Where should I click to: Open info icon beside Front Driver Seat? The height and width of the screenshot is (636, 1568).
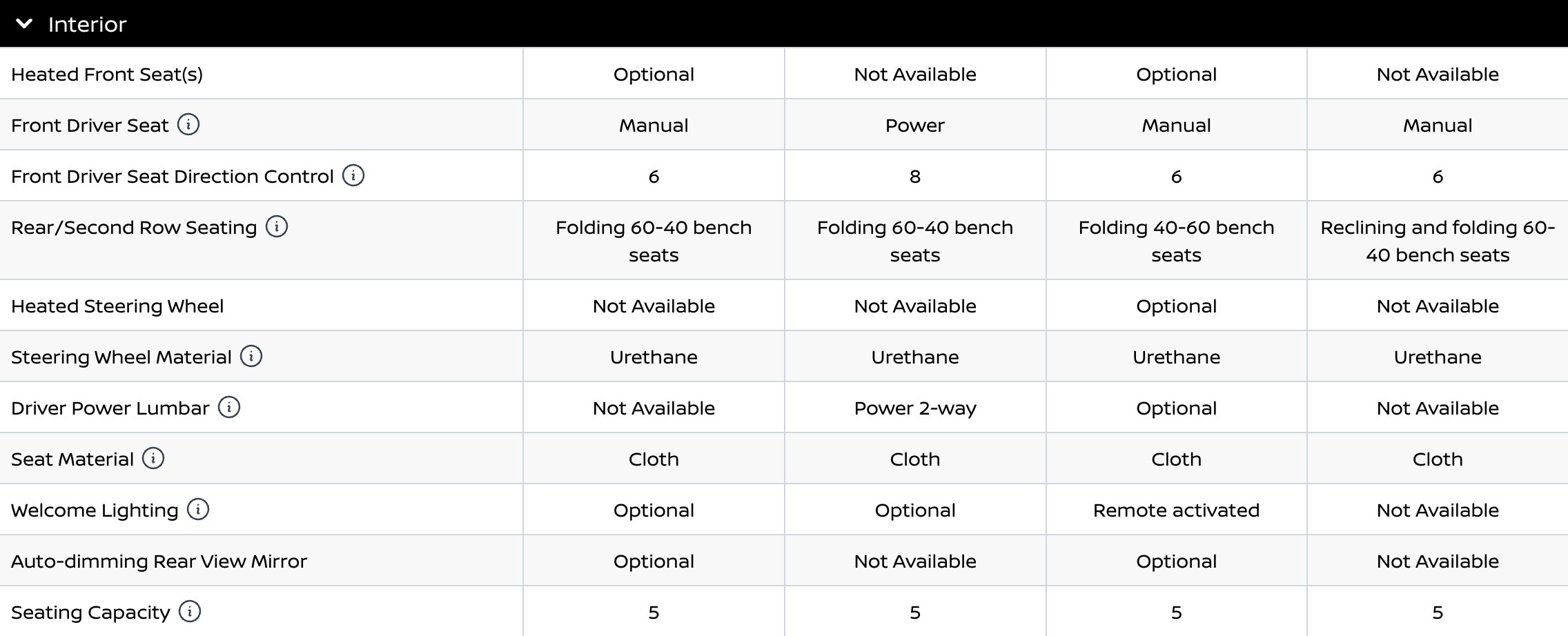click(x=188, y=125)
